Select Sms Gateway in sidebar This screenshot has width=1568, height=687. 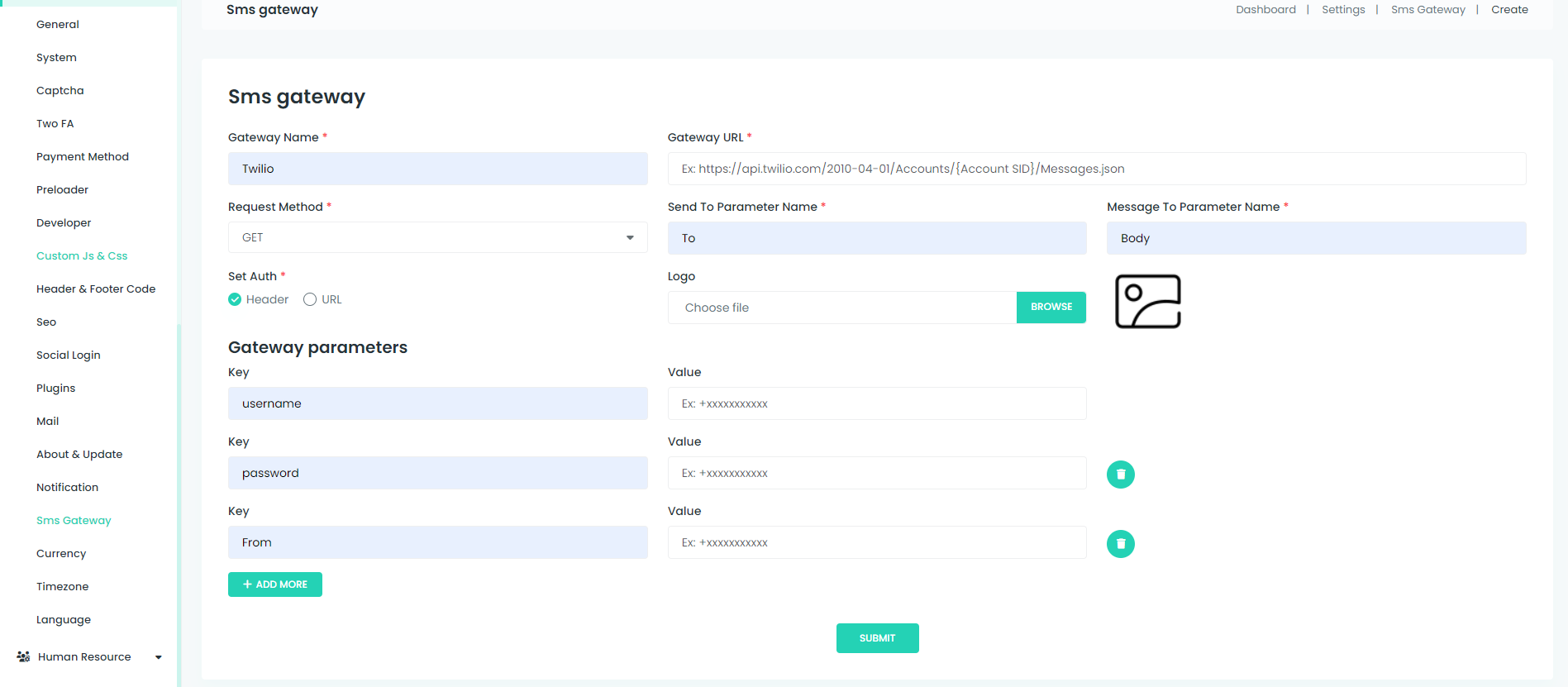(74, 520)
